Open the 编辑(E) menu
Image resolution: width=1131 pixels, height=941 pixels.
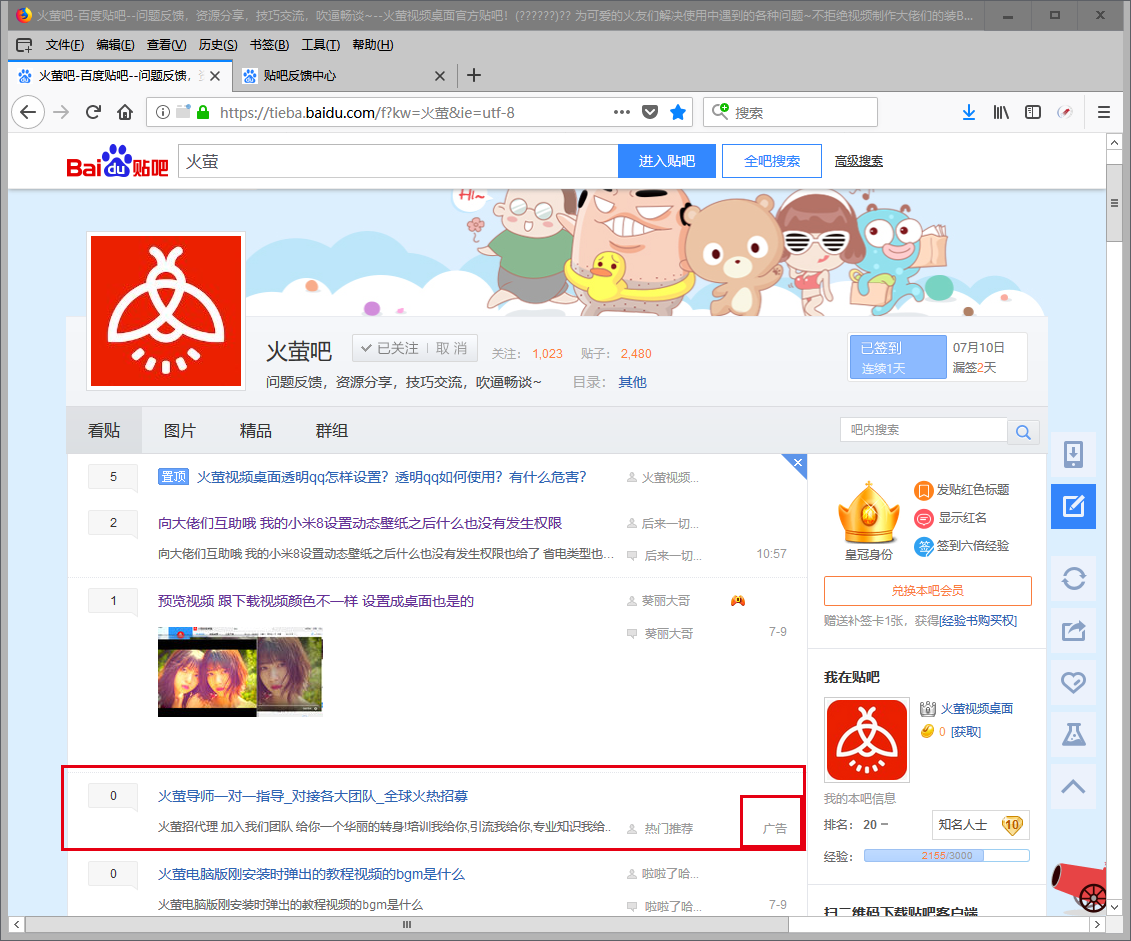[x=115, y=45]
